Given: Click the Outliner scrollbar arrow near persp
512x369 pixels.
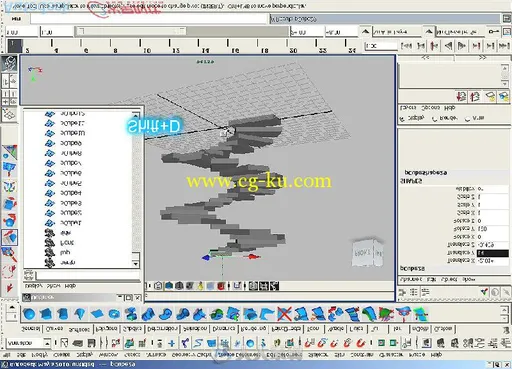Looking at the screenshot, I should 135,264.
